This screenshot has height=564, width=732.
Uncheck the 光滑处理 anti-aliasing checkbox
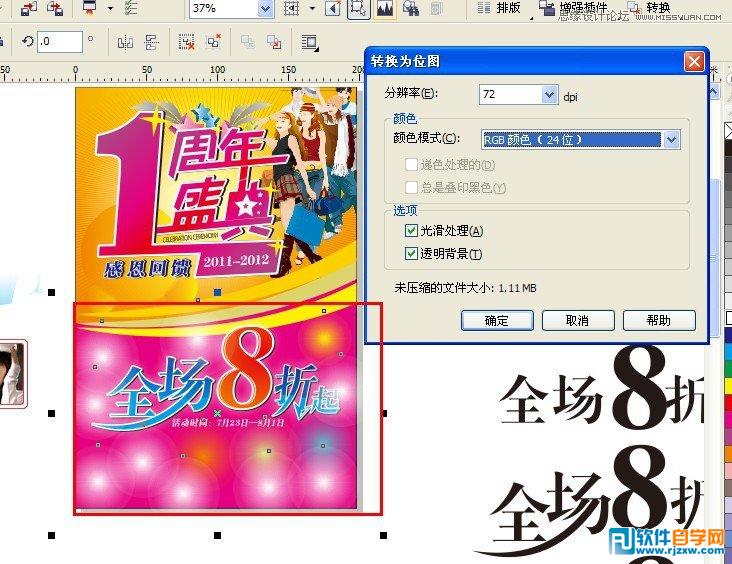[x=411, y=230]
